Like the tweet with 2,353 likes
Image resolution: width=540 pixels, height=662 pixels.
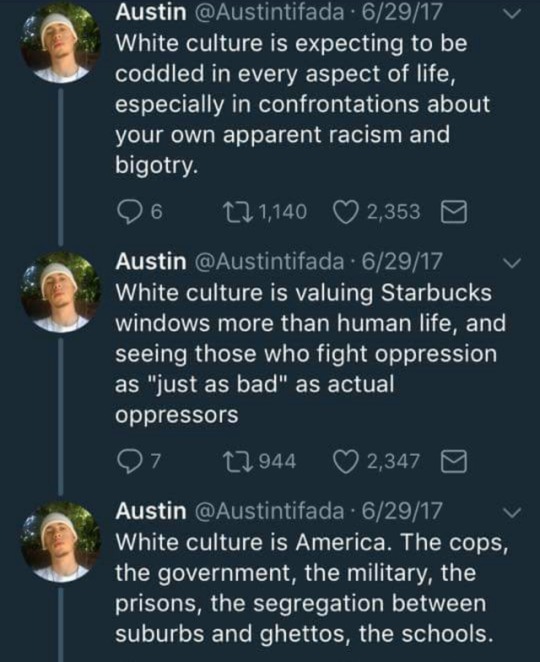coord(345,212)
